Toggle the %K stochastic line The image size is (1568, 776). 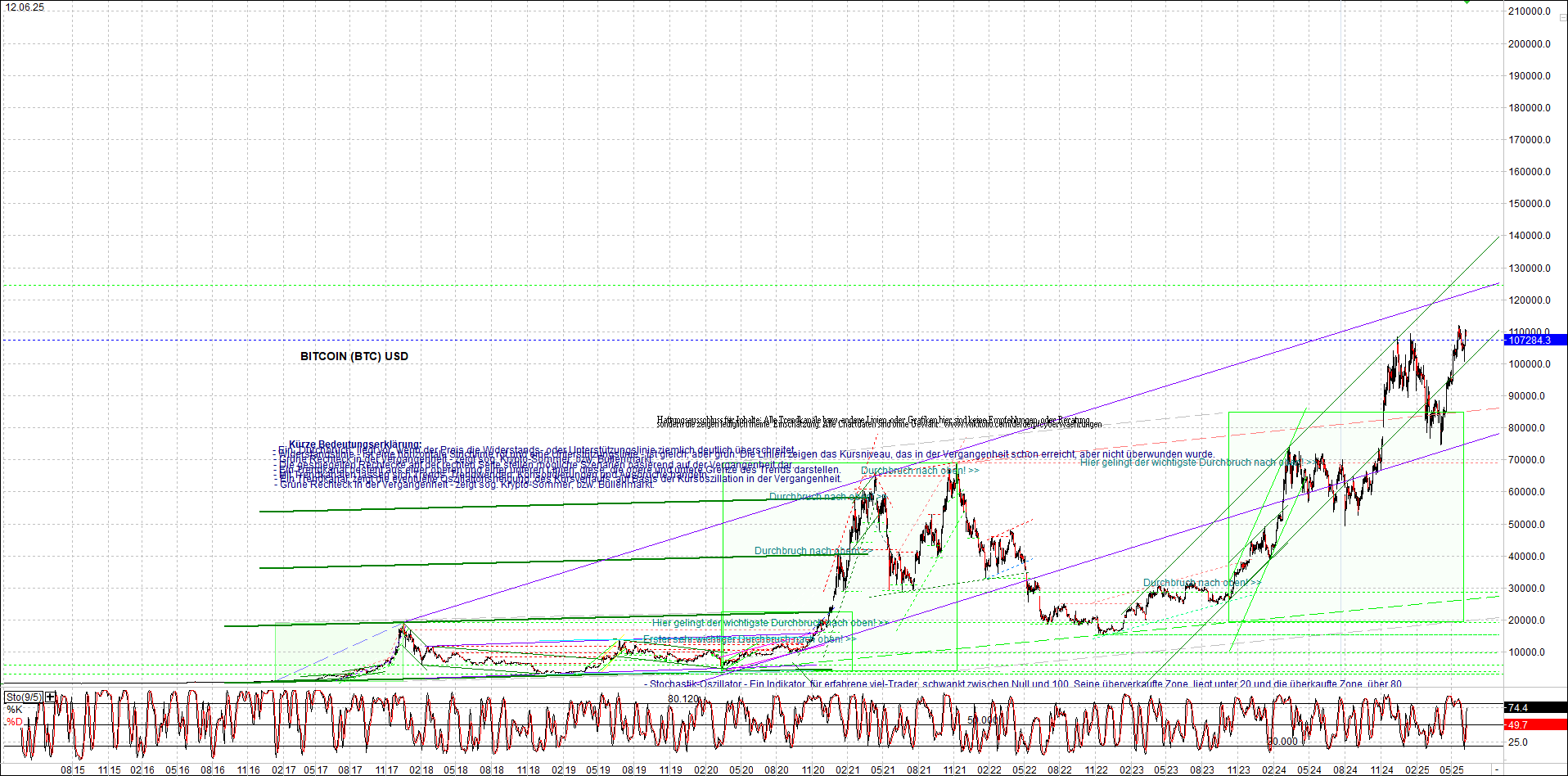[x=14, y=709]
